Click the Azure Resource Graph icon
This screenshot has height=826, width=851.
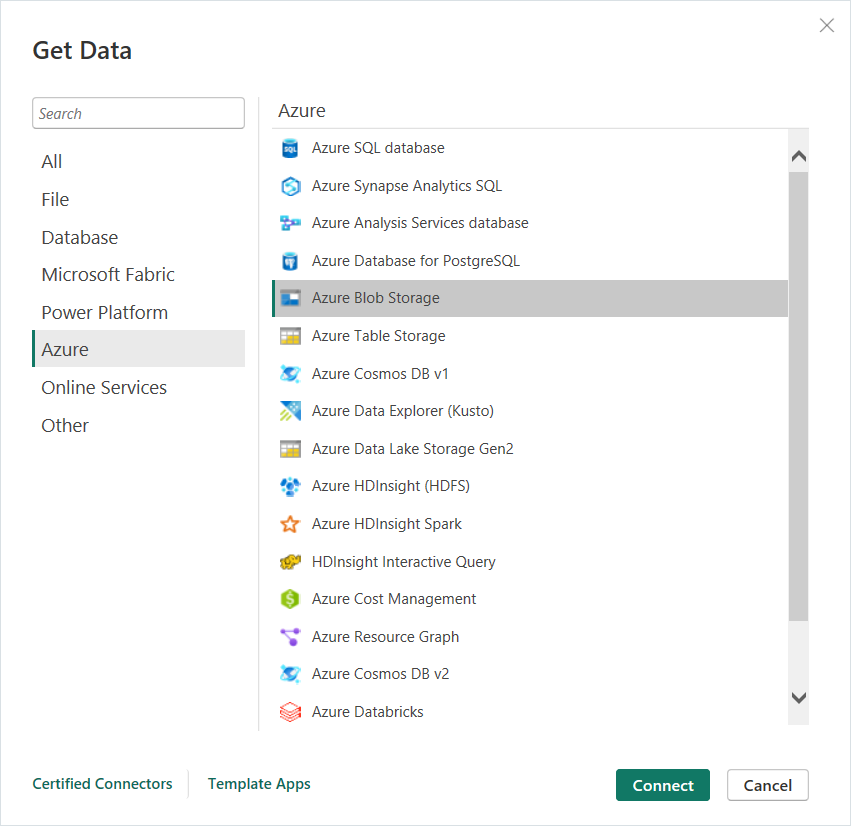tap(290, 637)
